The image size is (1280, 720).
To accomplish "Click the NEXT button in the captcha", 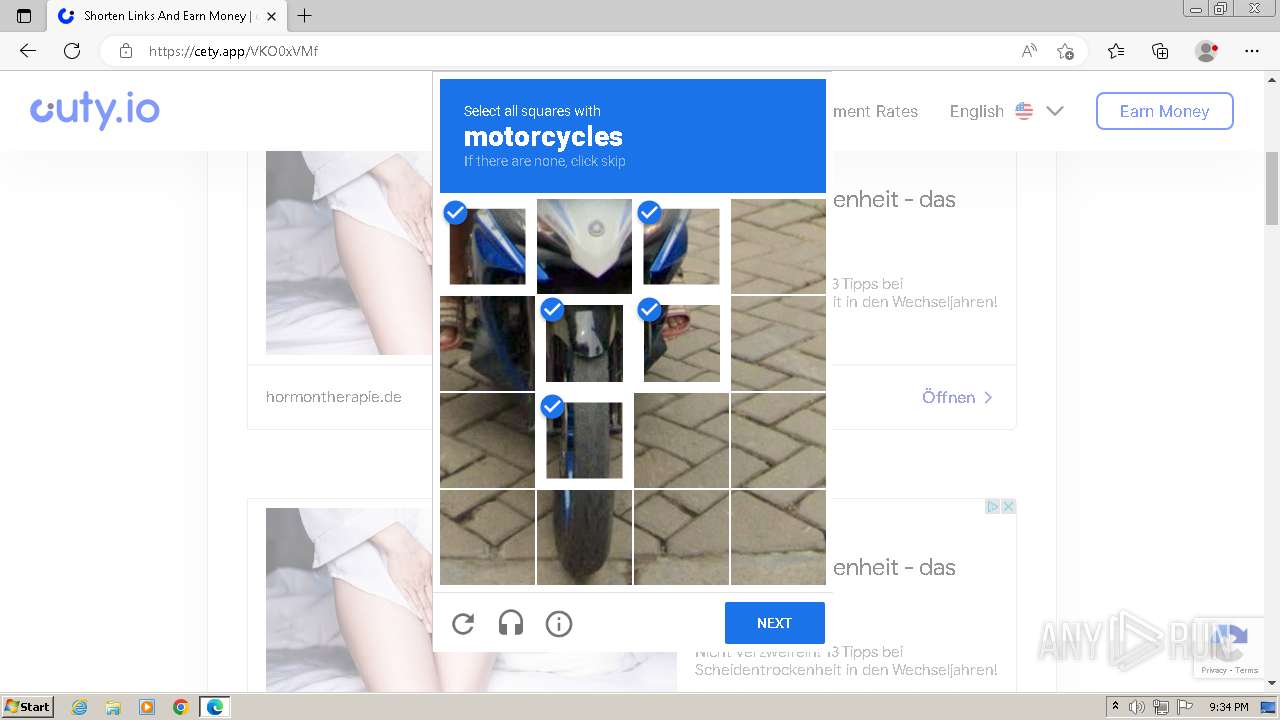I will [x=774, y=623].
